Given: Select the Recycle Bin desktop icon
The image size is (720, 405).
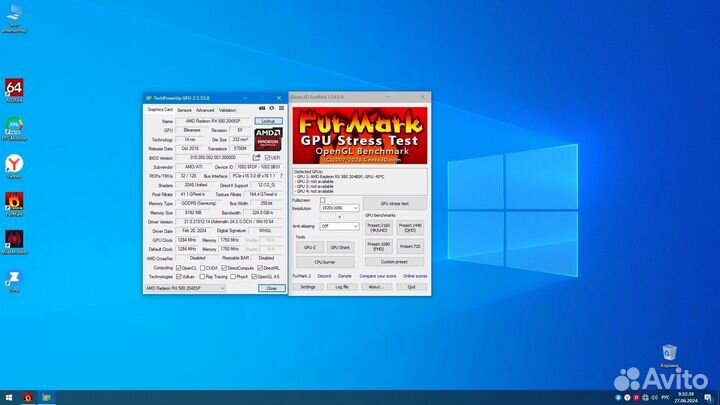Looking at the screenshot, I should (x=669, y=356).
